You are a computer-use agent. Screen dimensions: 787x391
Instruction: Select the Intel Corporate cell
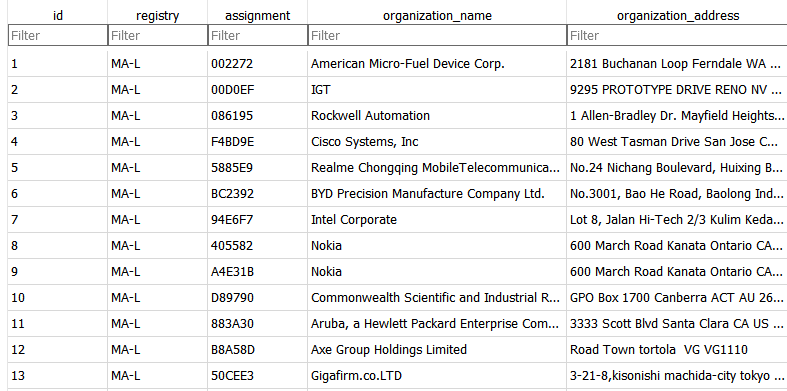click(437, 220)
